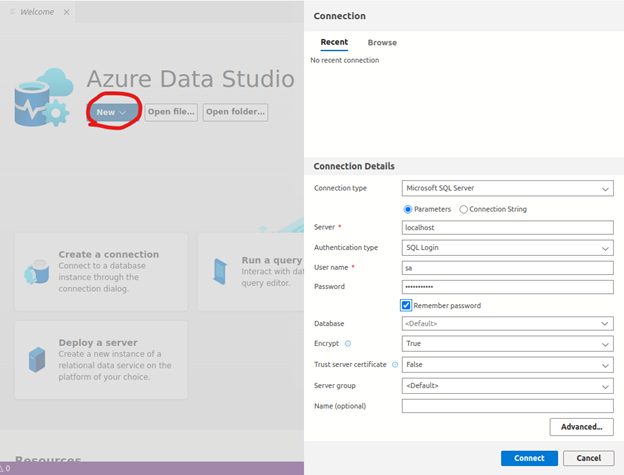Open the Encrypt info icon

coord(348,344)
